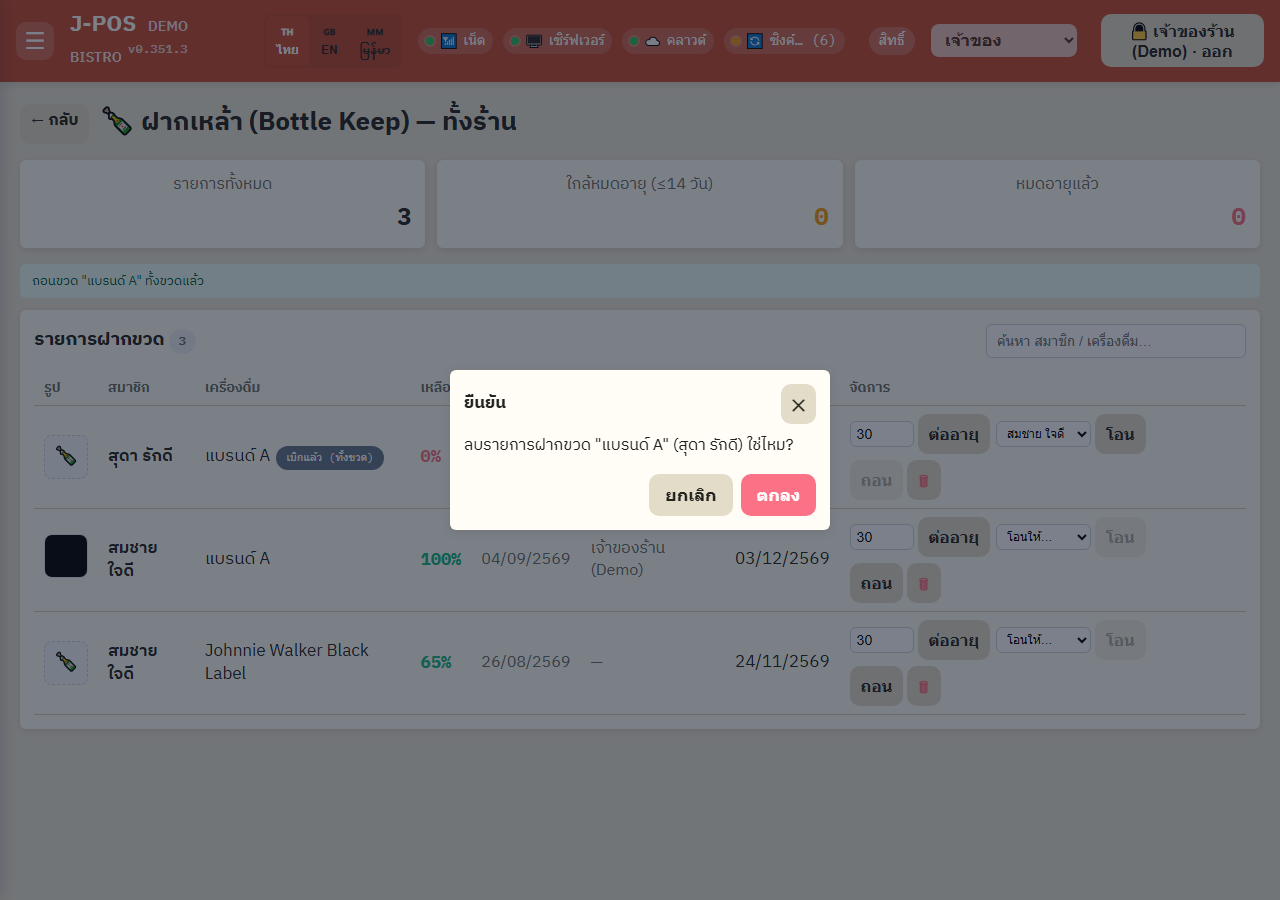Image resolution: width=1280 pixels, height=900 pixels.
Task: Extend expiry (ต่ออายุ) in the สุดา รักดี row
Action: (x=954, y=434)
